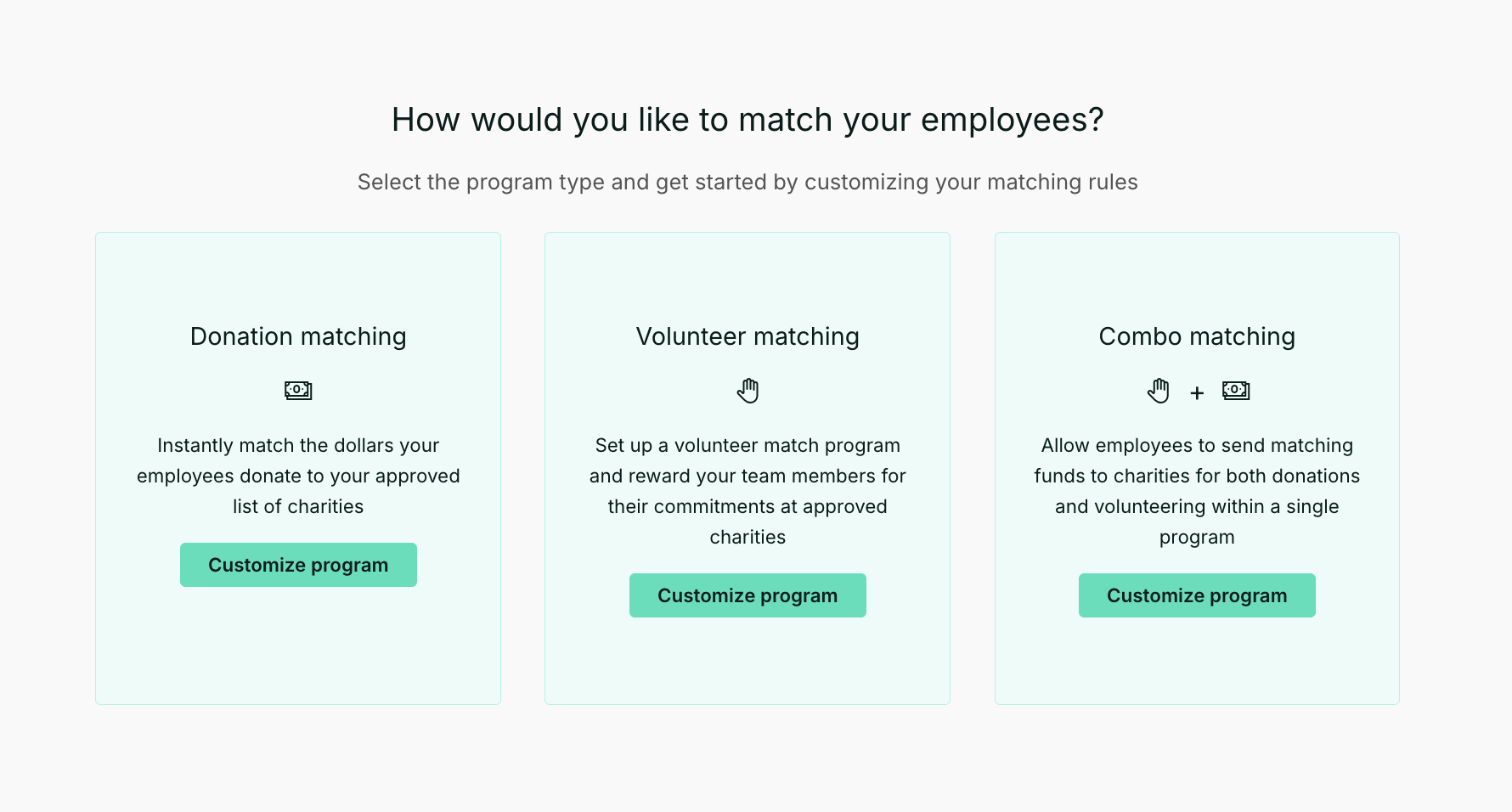Click the hand icon under Volunteer matching

click(x=748, y=391)
